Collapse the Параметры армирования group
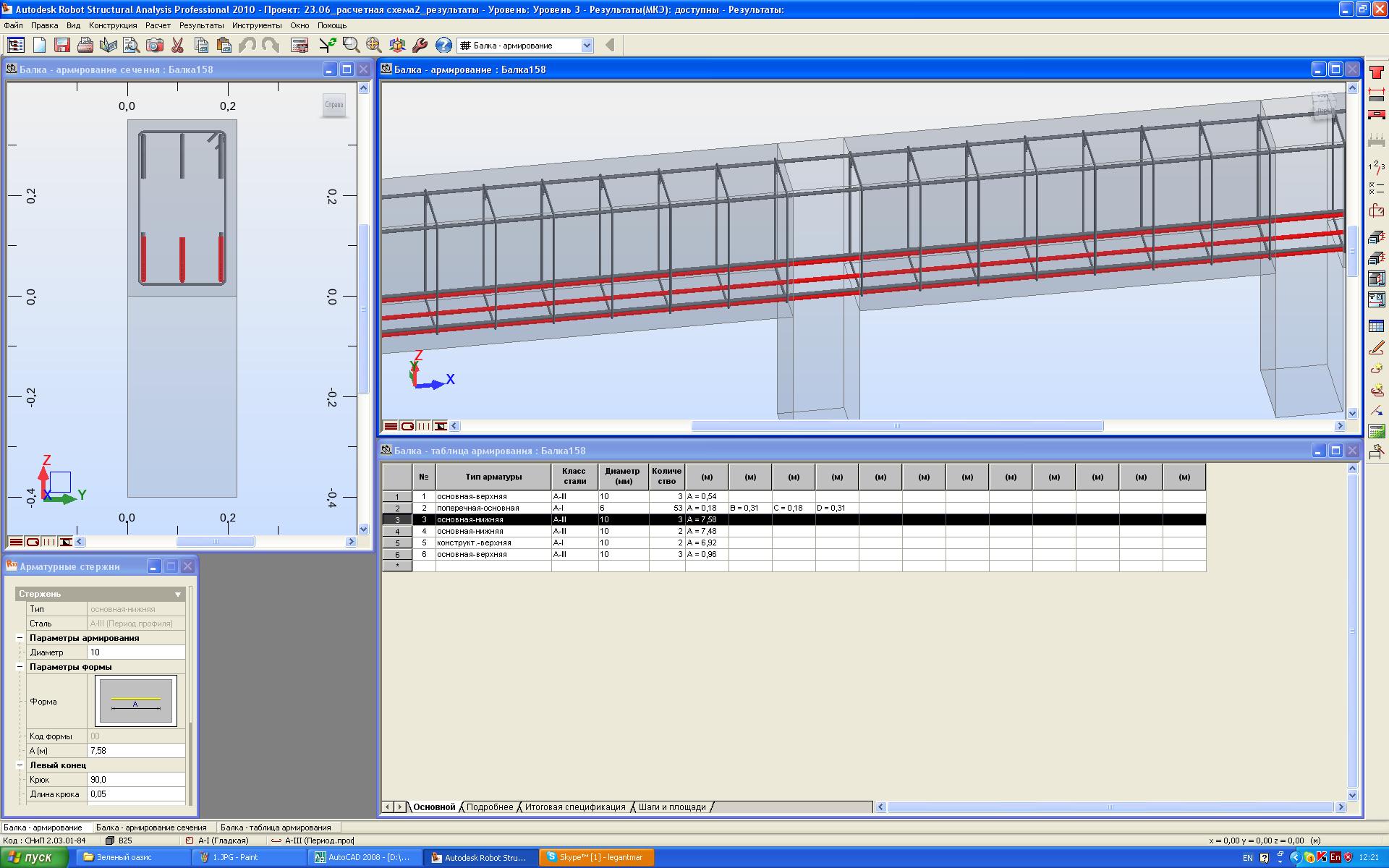This screenshot has width=1389, height=868. [20, 638]
